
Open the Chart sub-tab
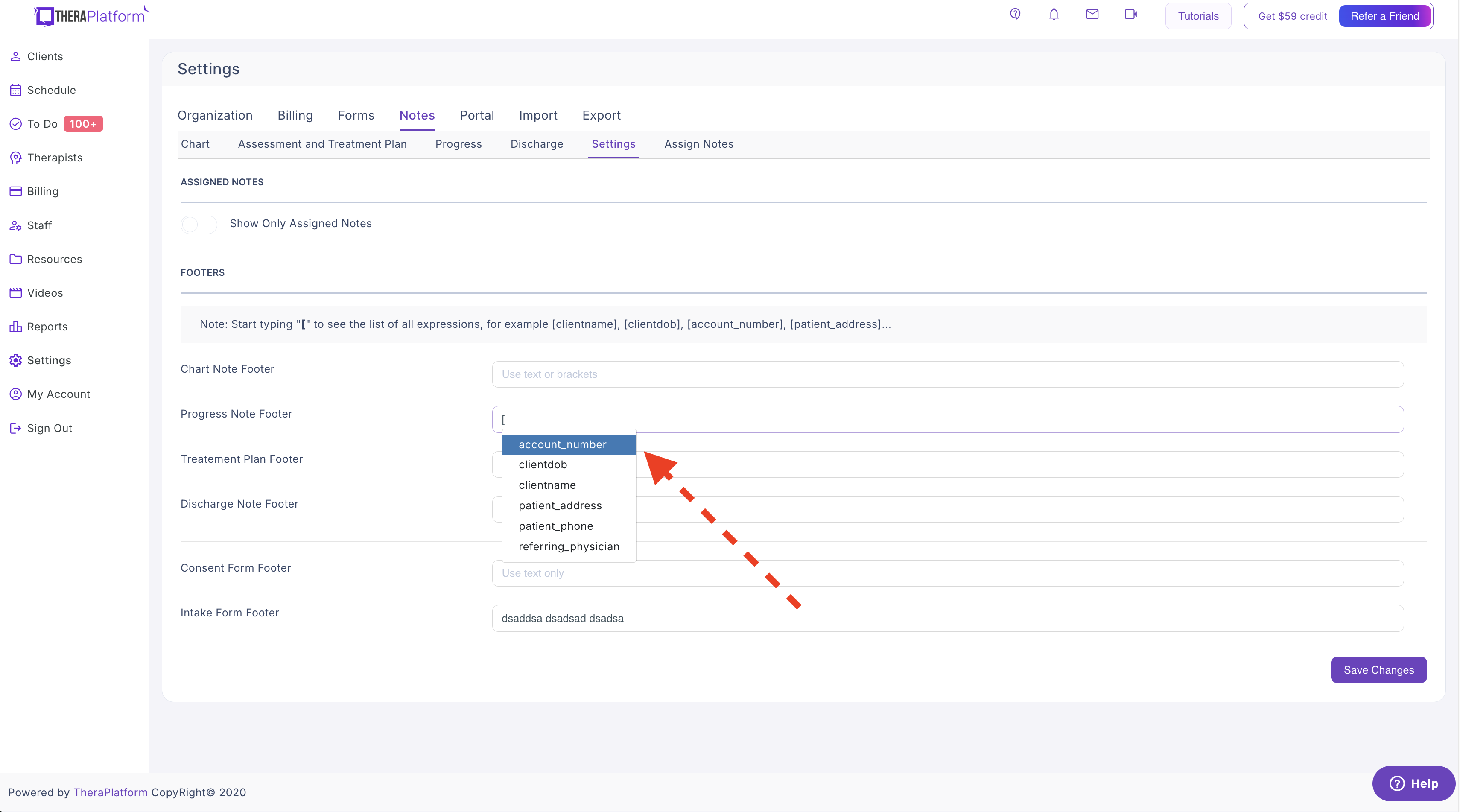click(x=195, y=144)
